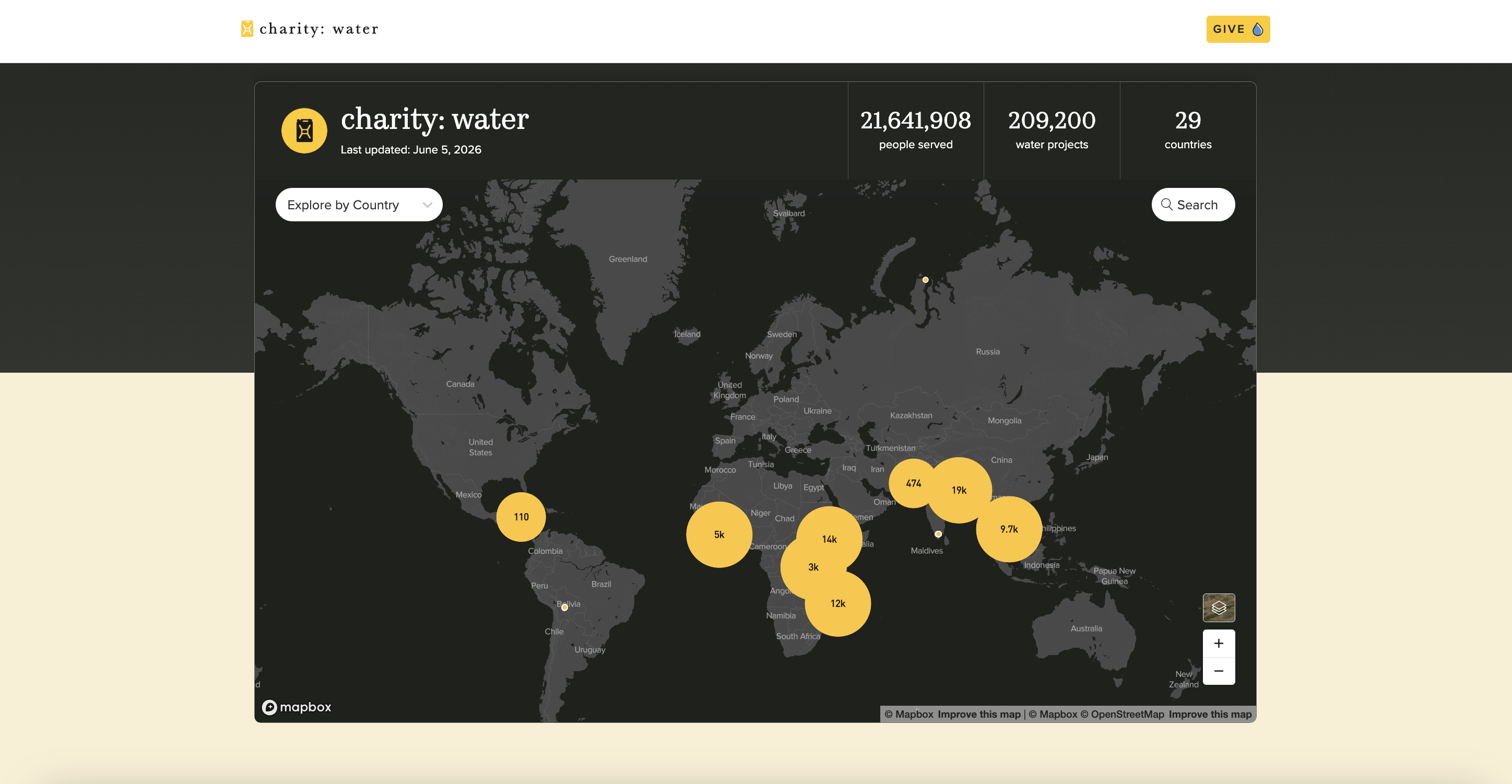Click the Mongolia map label
This screenshot has height=784, width=1512.
tap(1005, 421)
